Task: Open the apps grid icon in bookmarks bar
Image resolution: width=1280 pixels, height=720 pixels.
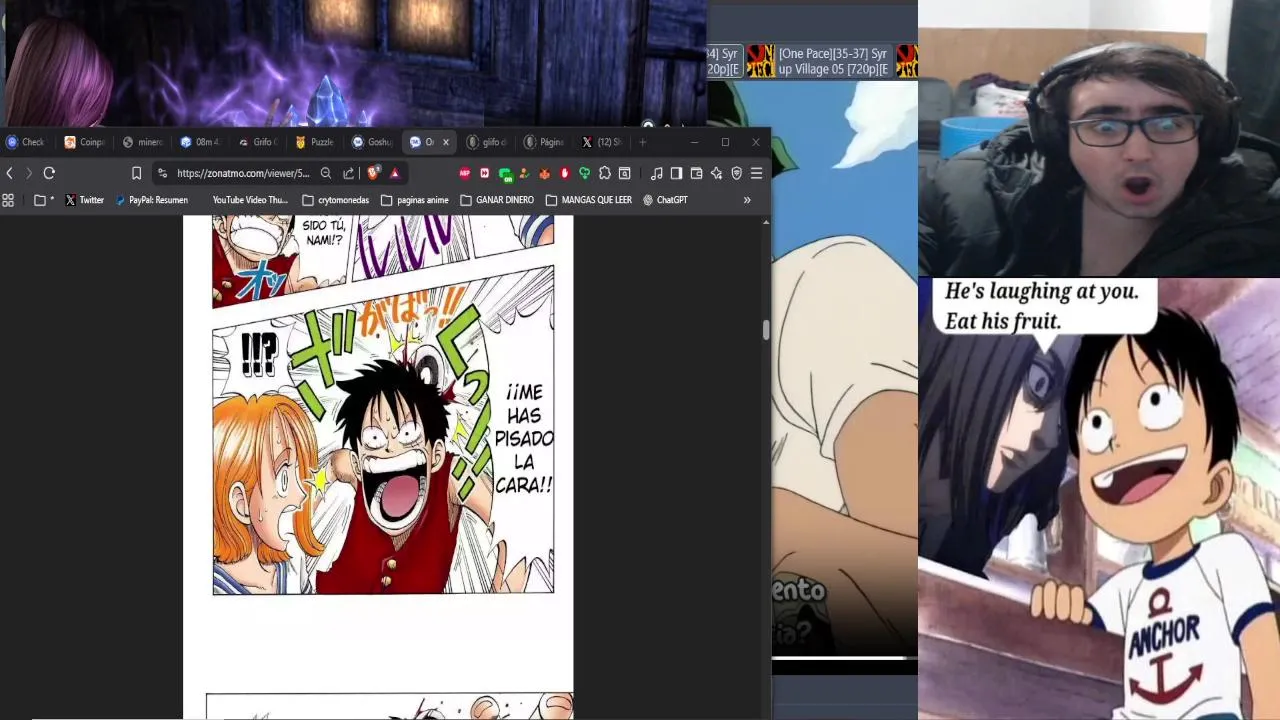Action: click(8, 200)
